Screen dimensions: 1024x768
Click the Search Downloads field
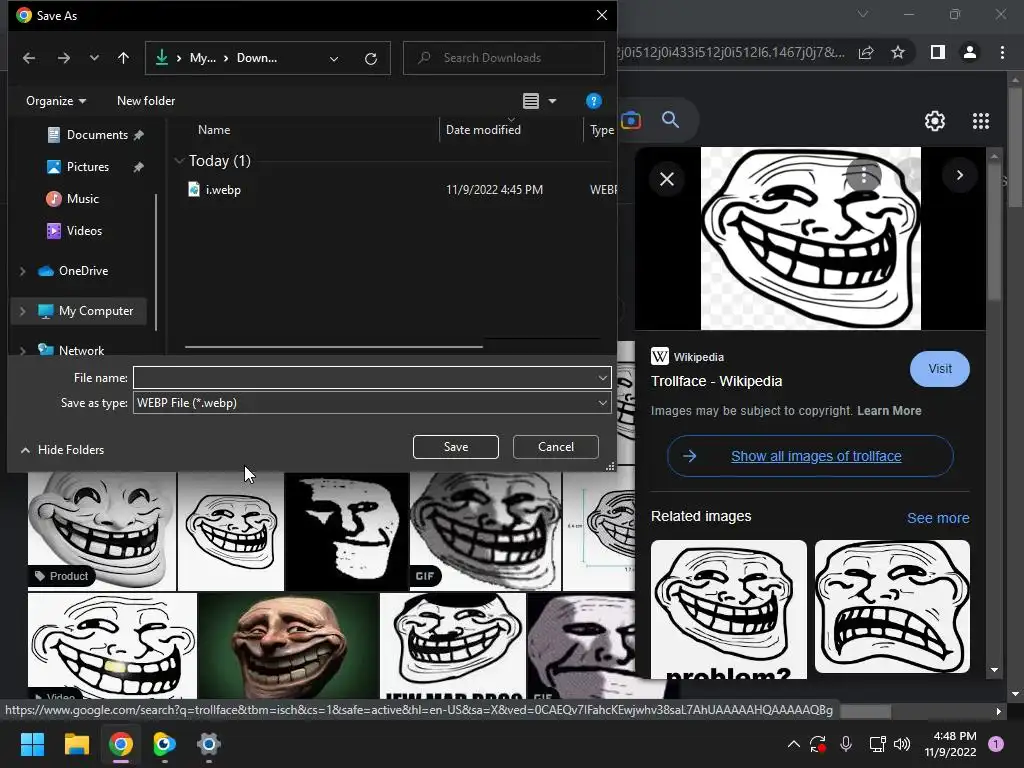point(504,58)
